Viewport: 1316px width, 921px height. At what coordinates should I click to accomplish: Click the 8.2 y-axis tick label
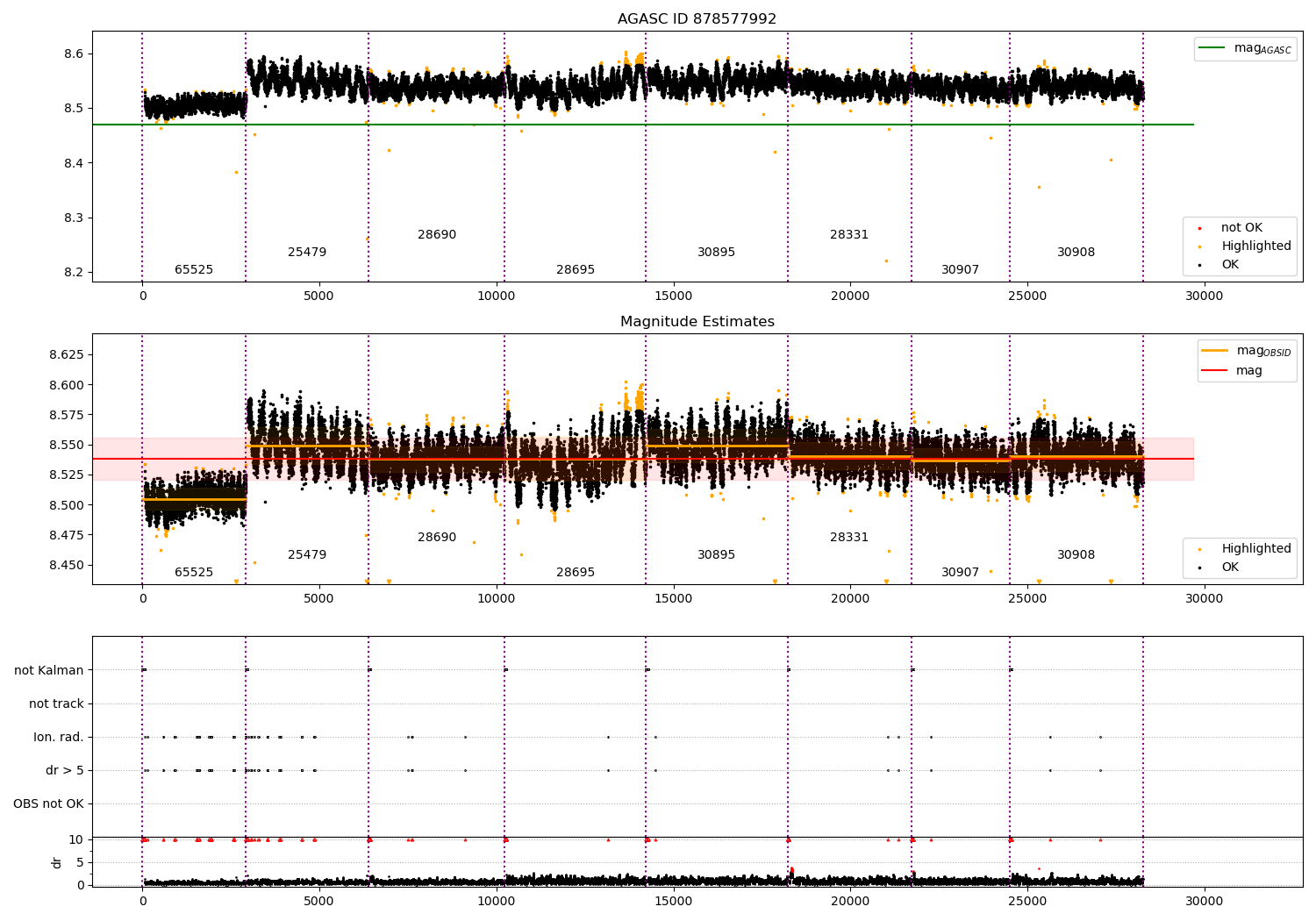pyautogui.click(x=73, y=273)
